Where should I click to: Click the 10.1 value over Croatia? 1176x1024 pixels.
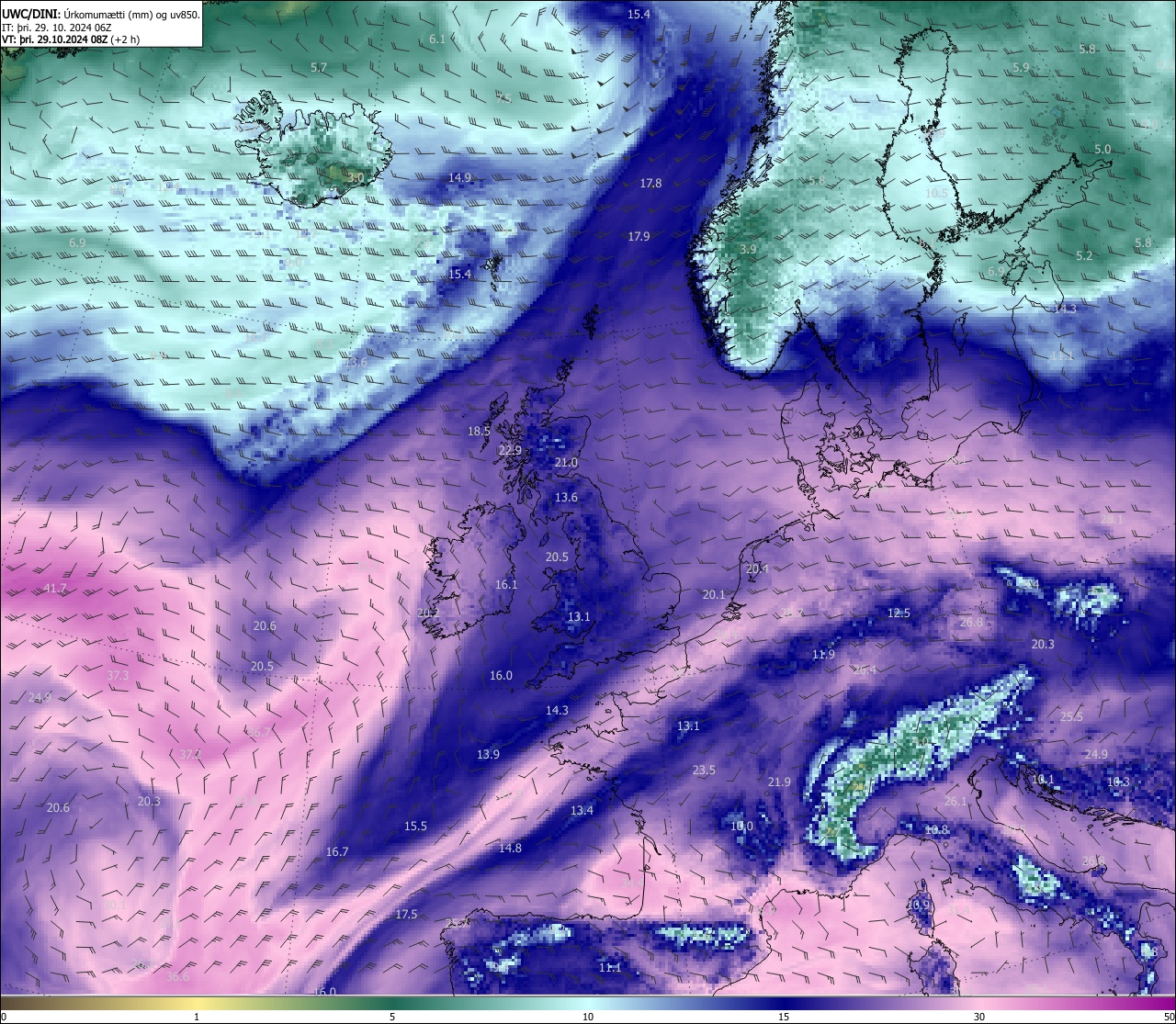(x=1043, y=779)
